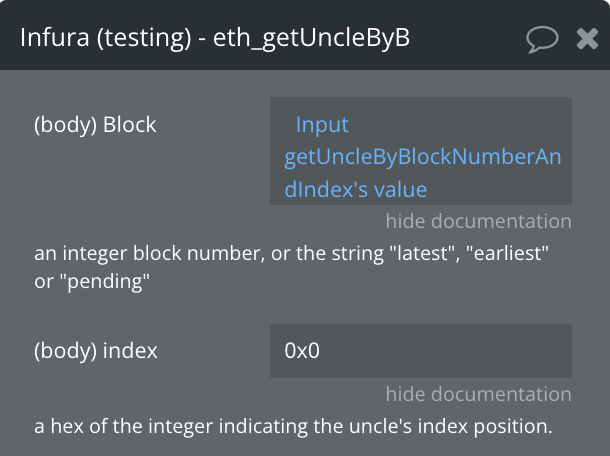Click the '(body) Block' label
The height and width of the screenshot is (456, 610).
tap(95, 125)
